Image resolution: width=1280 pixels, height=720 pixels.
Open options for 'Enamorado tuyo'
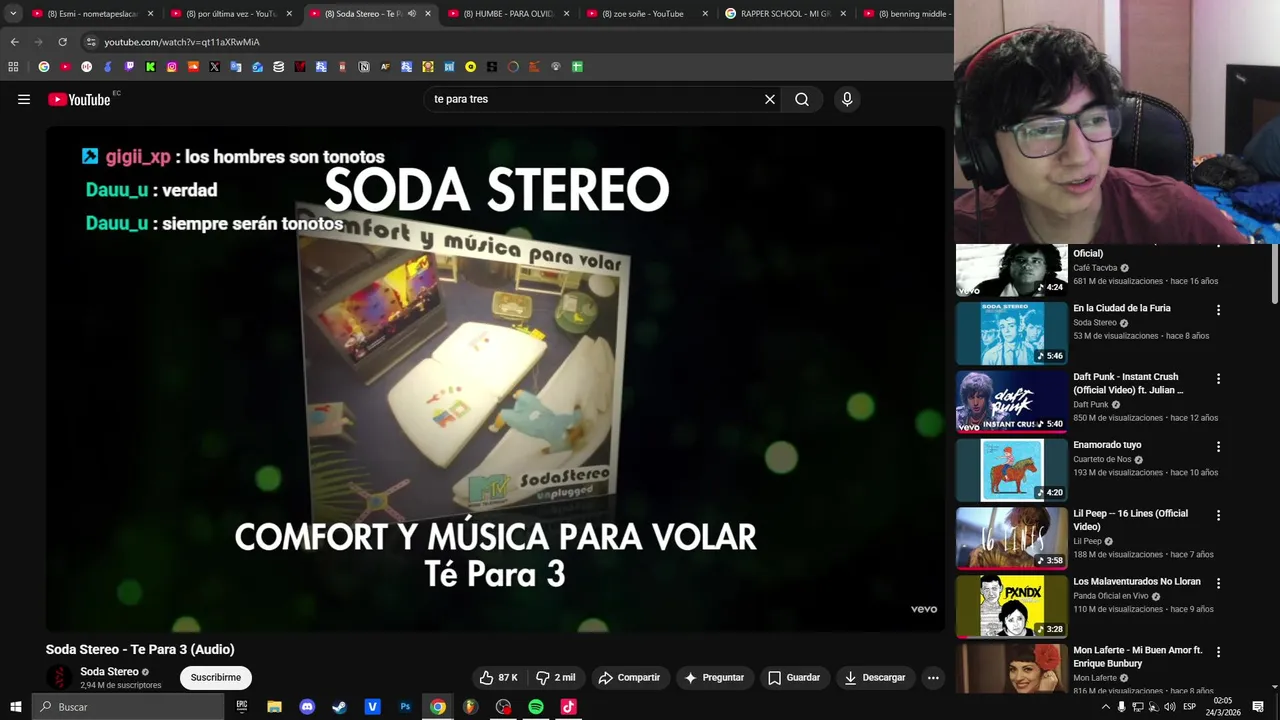pyautogui.click(x=1218, y=447)
